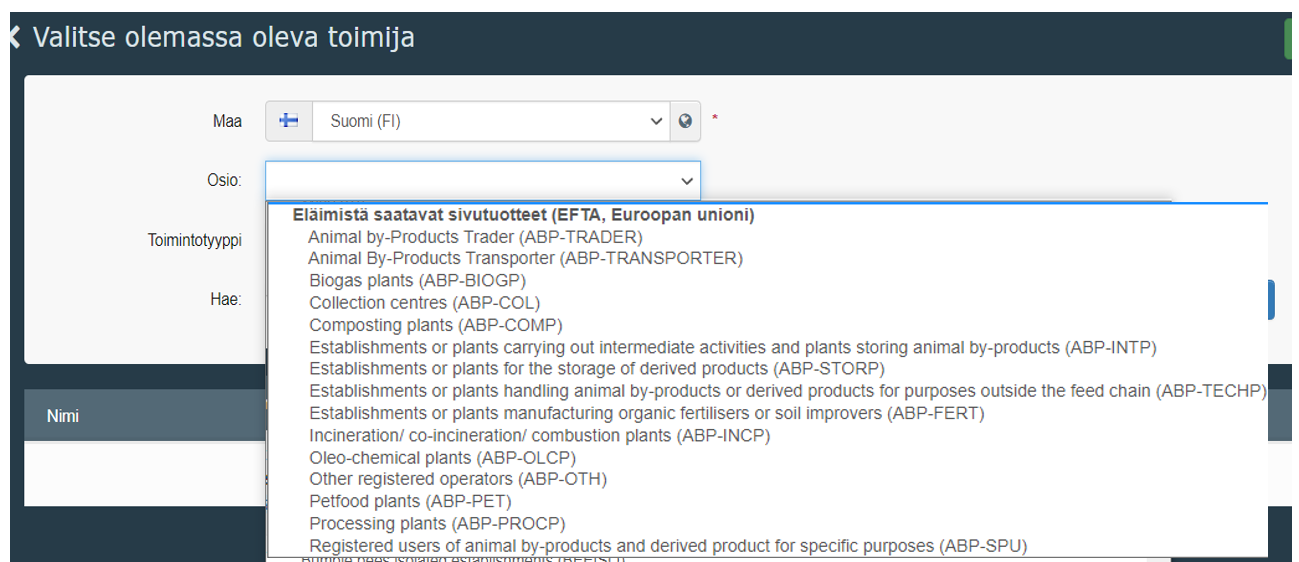Select Processing plants (ABP-PROCP)
The width and height of the screenshot is (1299, 562).
point(437,523)
